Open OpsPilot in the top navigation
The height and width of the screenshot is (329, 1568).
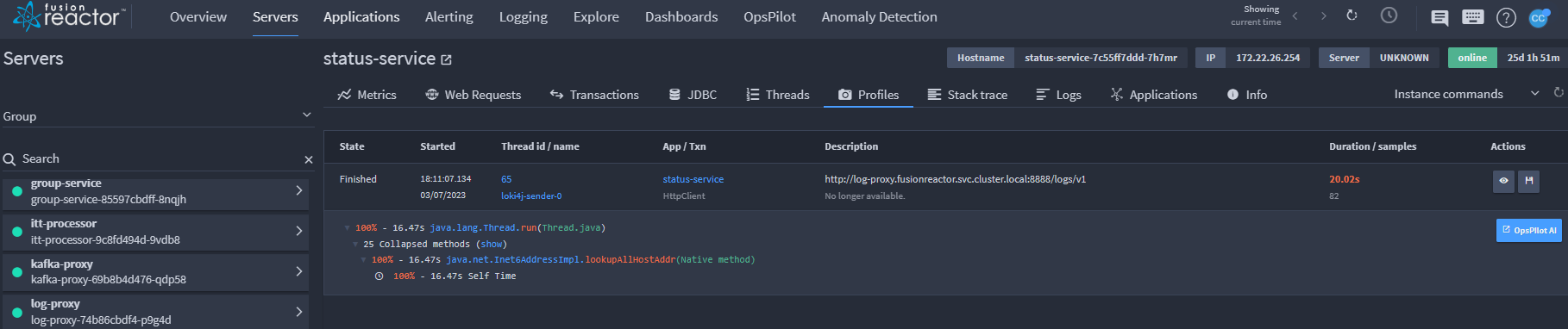(769, 17)
